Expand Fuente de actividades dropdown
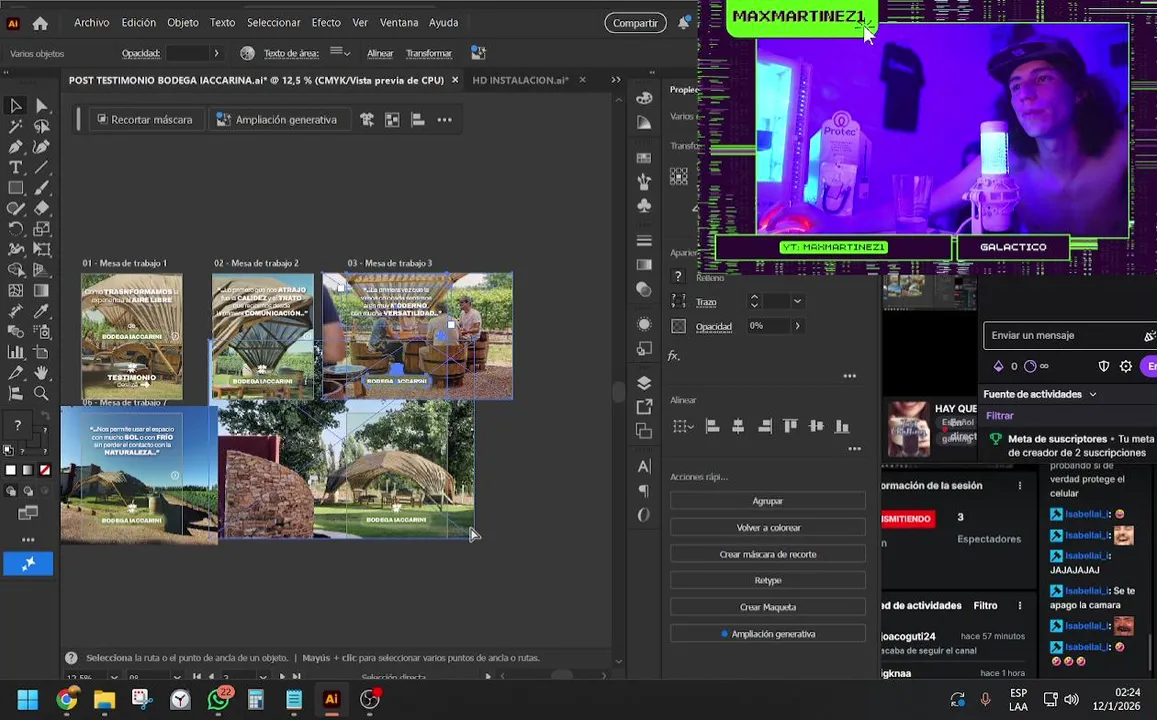 pyautogui.click(x=1093, y=395)
